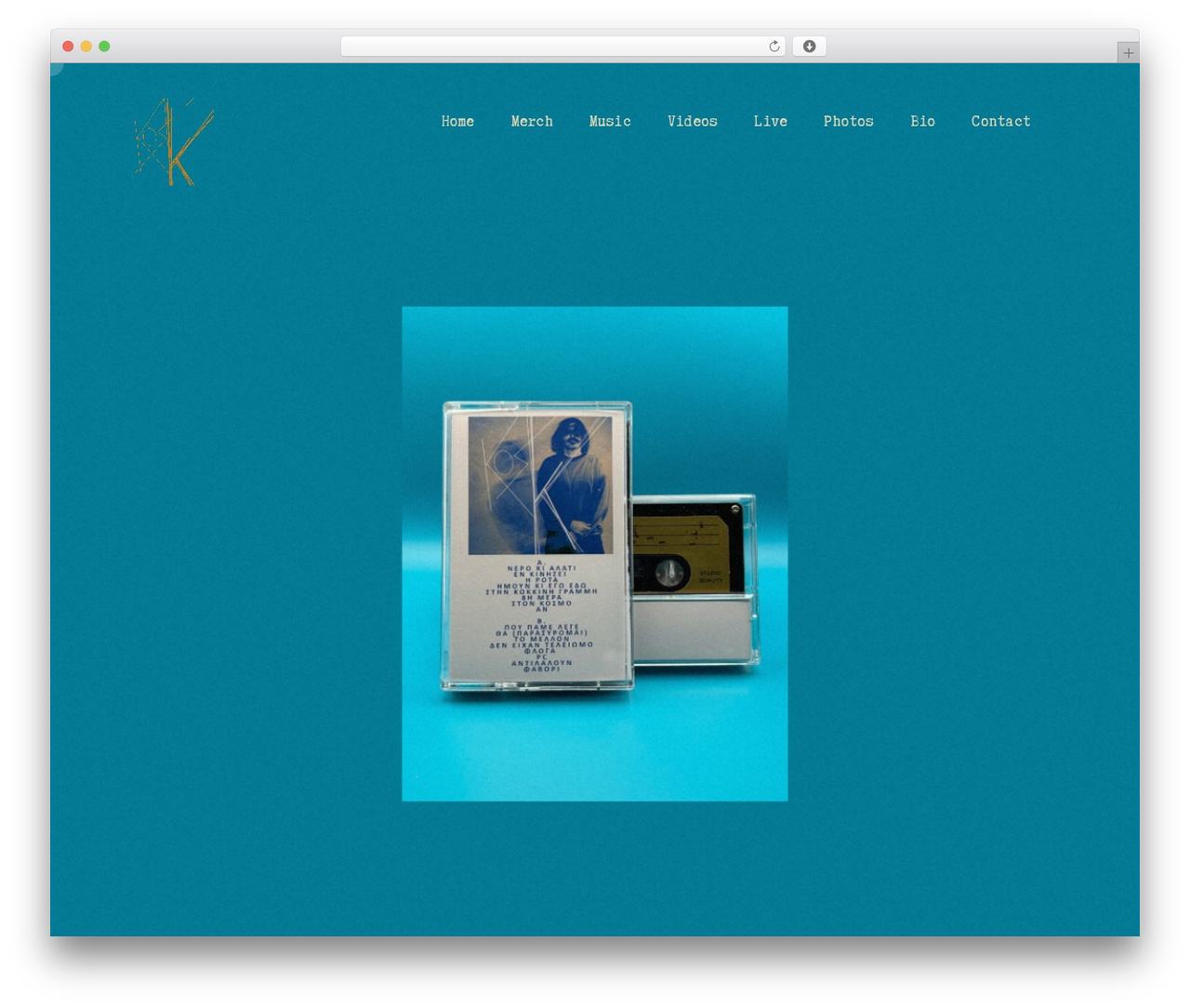Image resolution: width=1190 pixels, height=1008 pixels.
Task: Go to the Home page
Action: (x=457, y=122)
